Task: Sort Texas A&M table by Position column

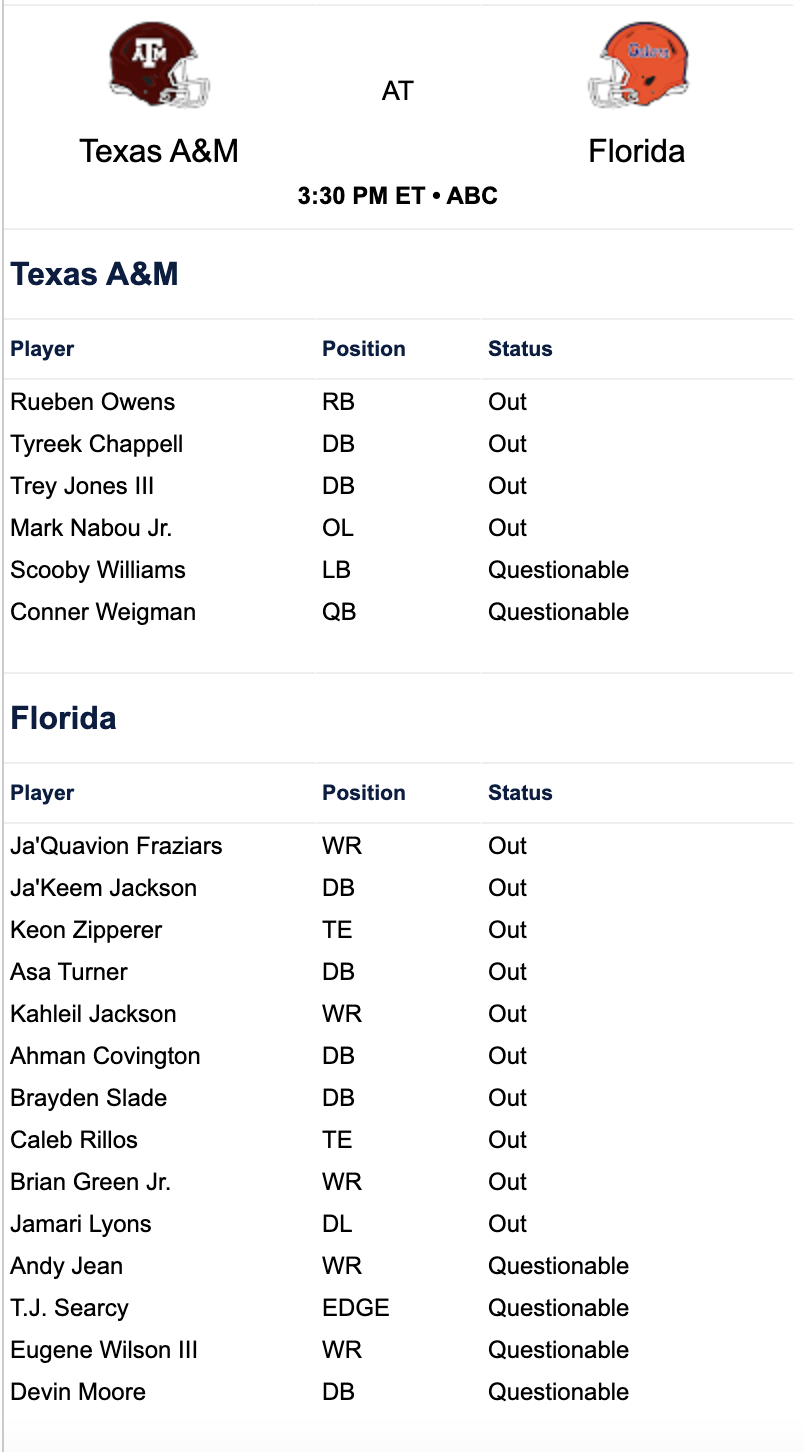Action: [x=364, y=349]
